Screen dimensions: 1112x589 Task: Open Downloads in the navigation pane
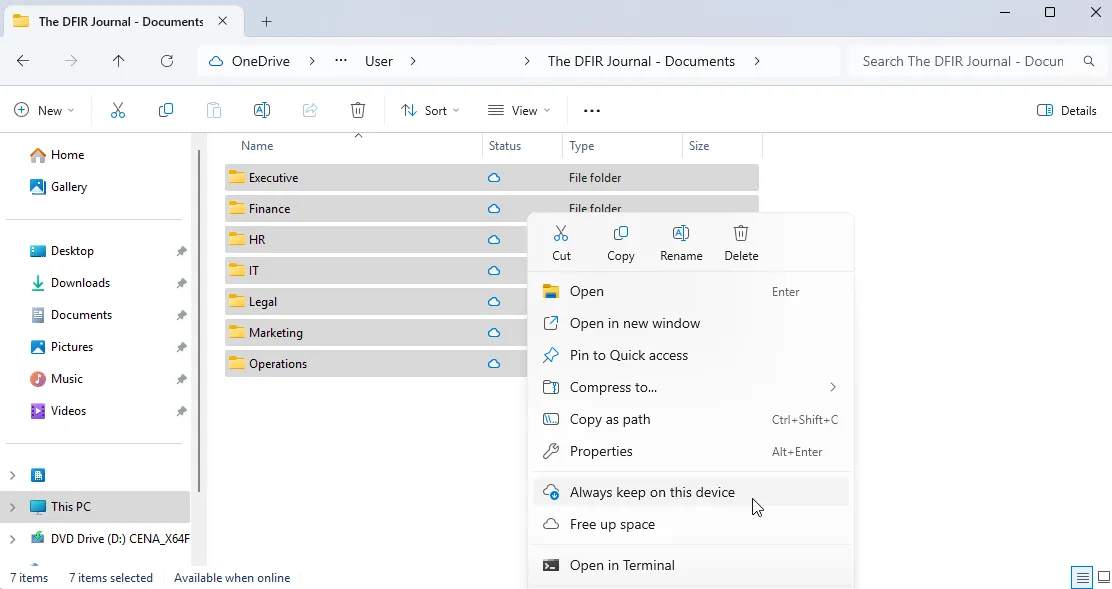click(x=80, y=283)
